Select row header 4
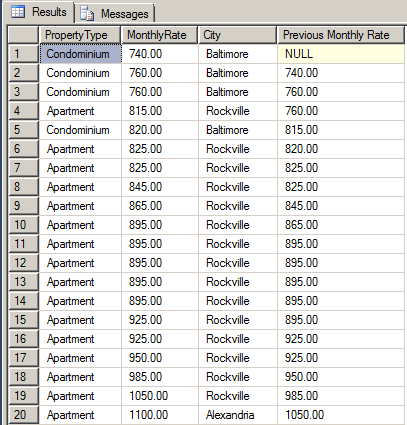This screenshot has width=407, height=425. pos(23,111)
